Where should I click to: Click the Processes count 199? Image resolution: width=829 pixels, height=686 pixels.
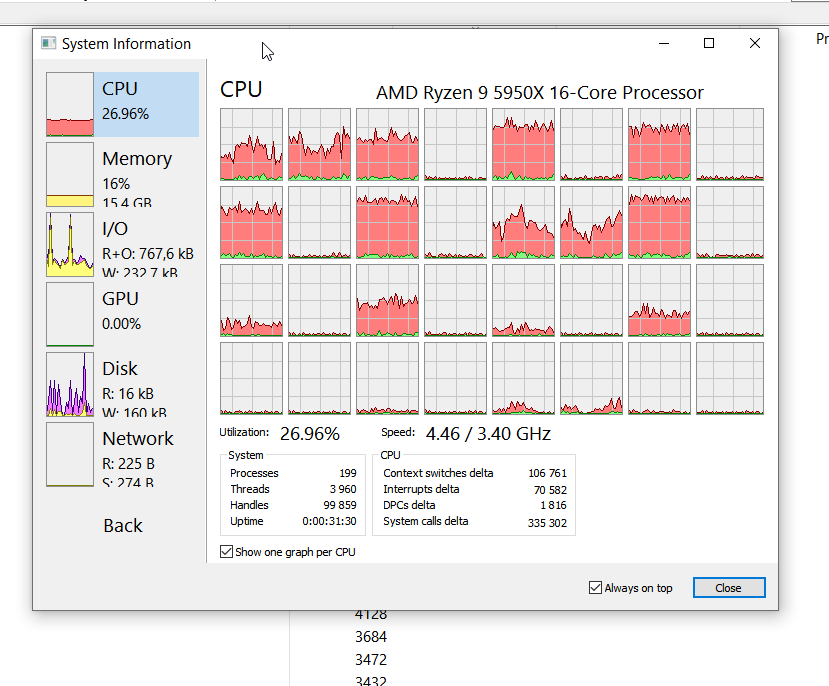348,473
